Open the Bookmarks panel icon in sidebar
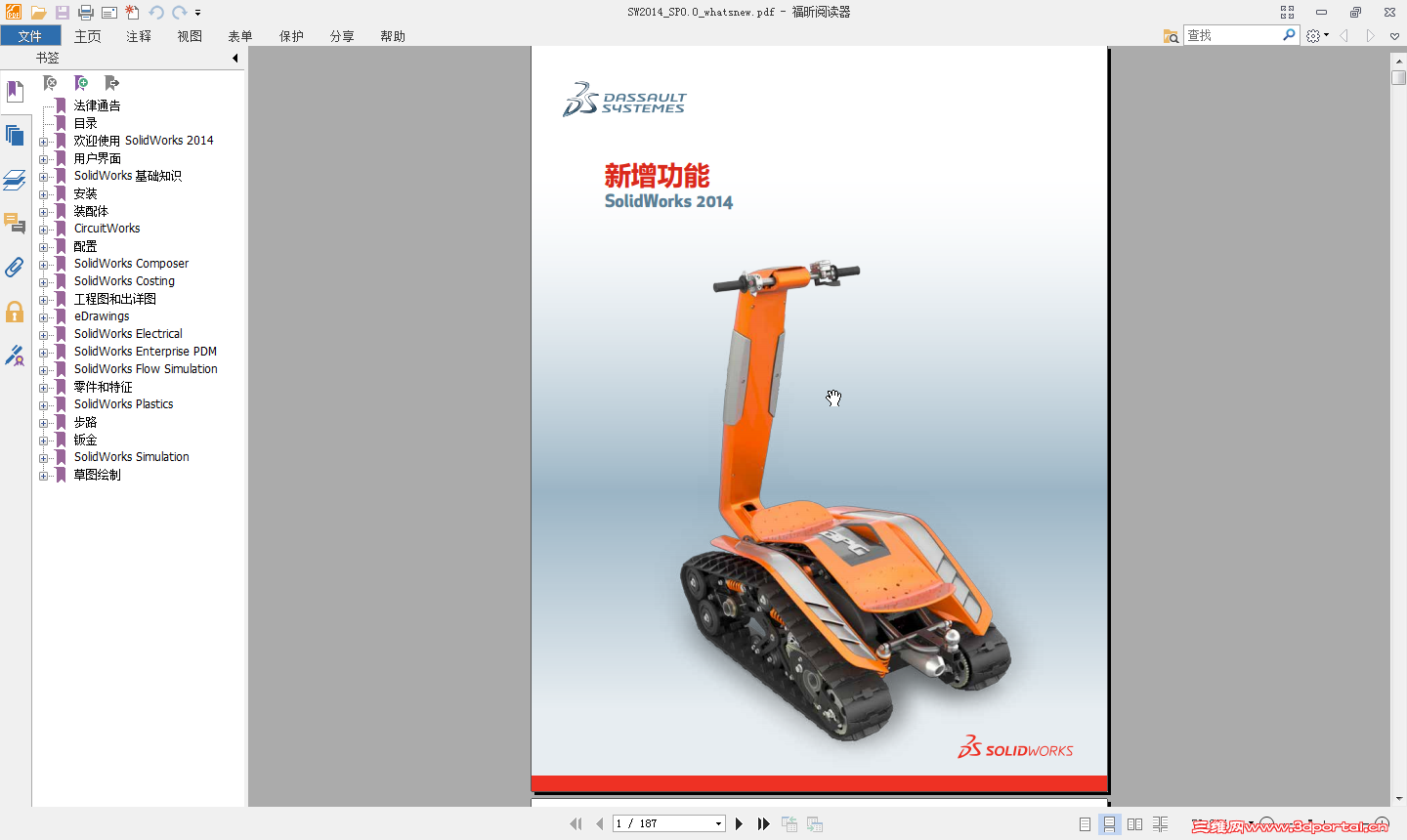 coord(15,92)
